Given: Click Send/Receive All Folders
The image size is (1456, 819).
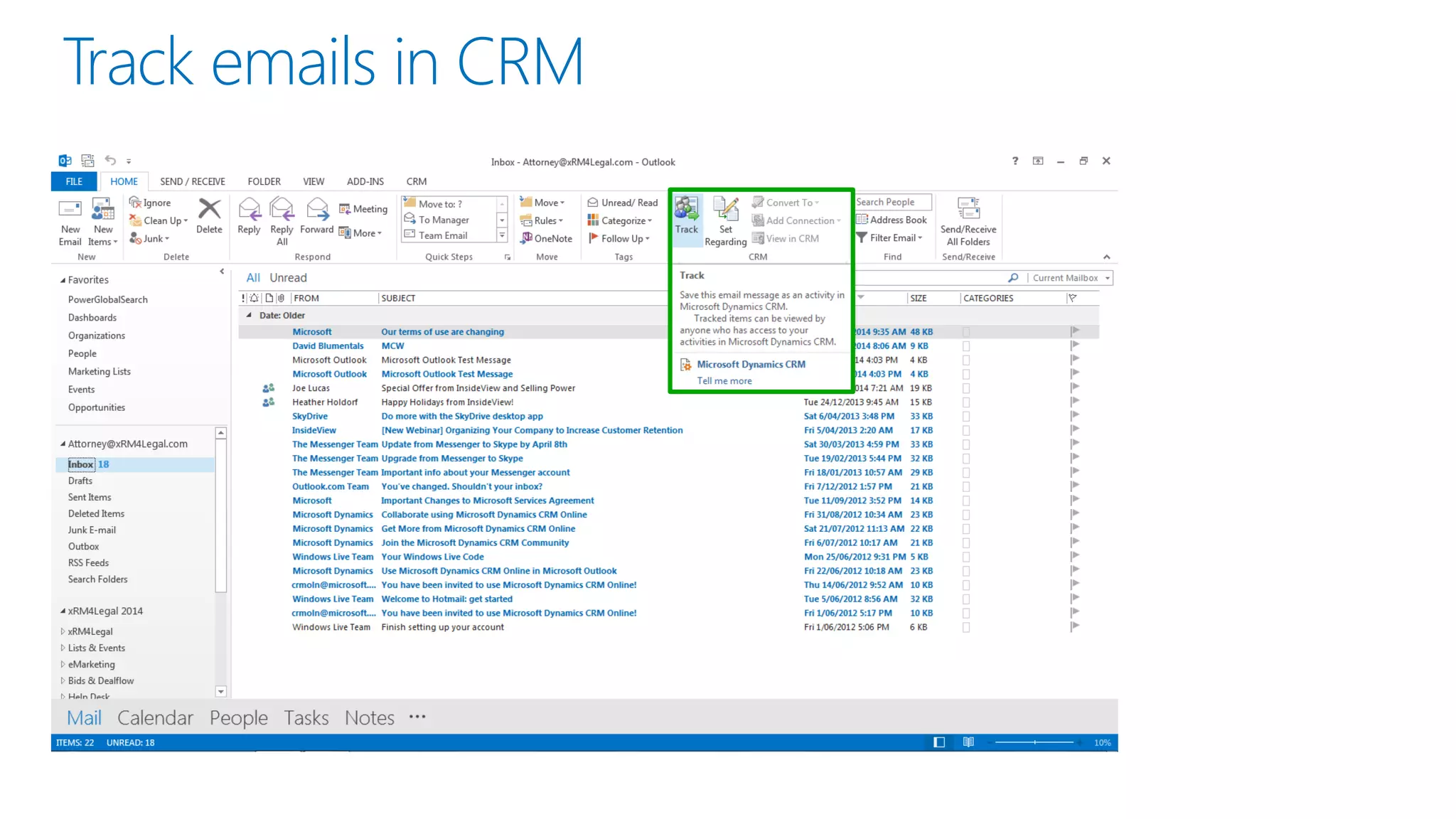Looking at the screenshot, I should (968, 222).
